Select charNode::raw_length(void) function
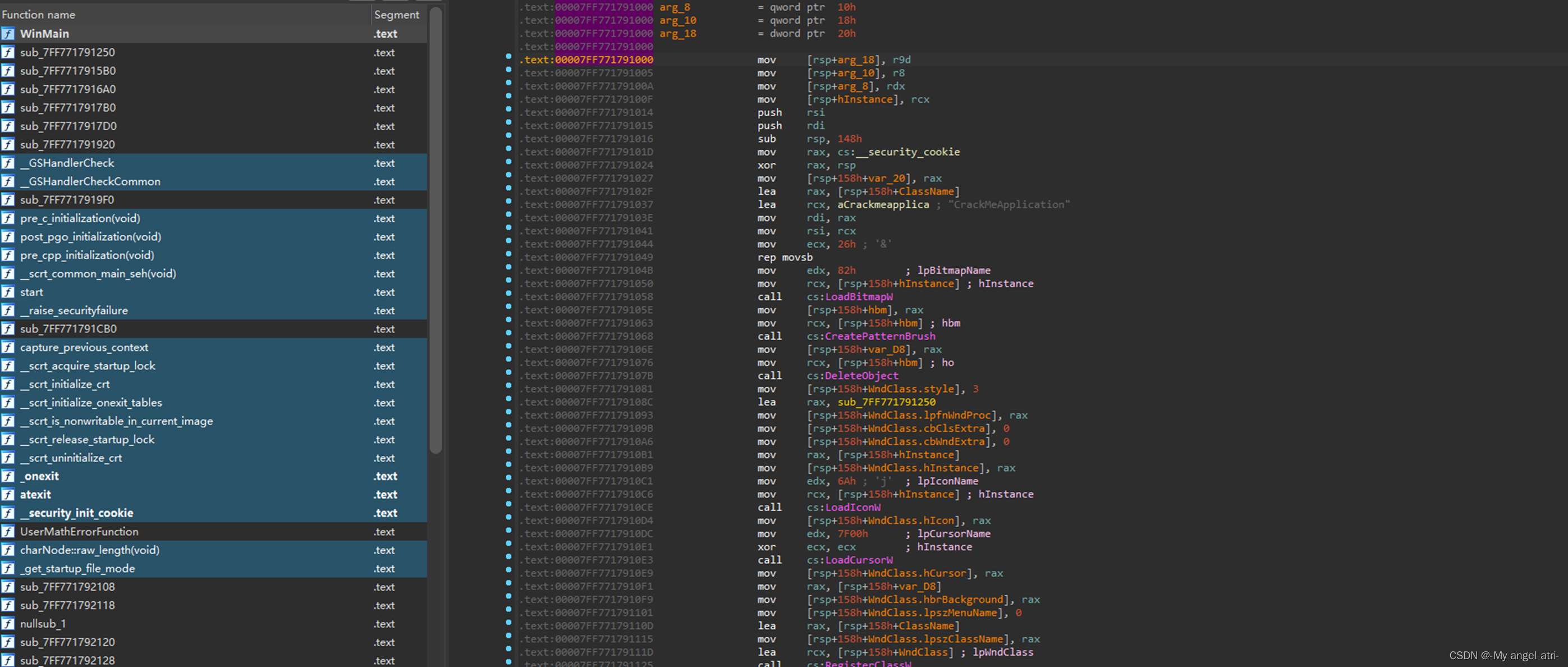This screenshot has width=1568, height=667. [213, 550]
